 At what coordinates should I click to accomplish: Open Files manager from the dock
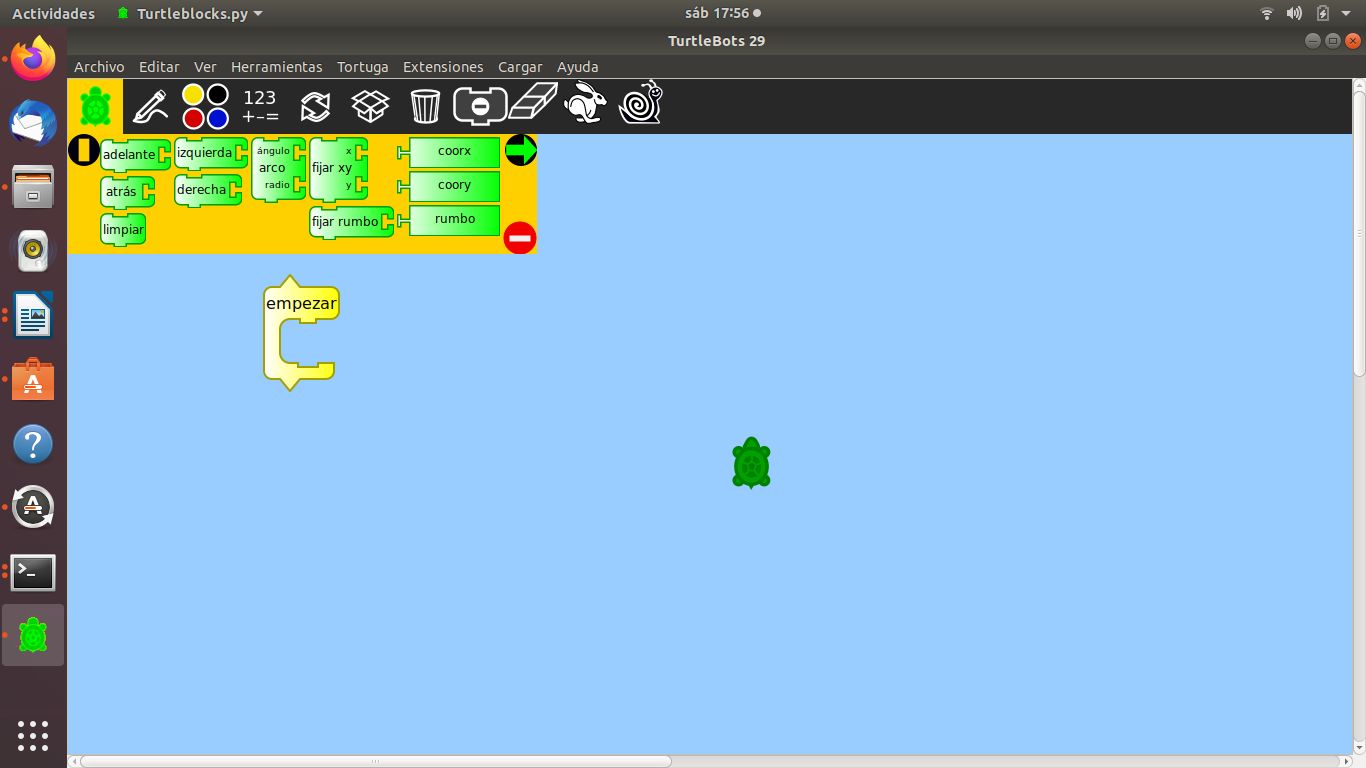33,187
